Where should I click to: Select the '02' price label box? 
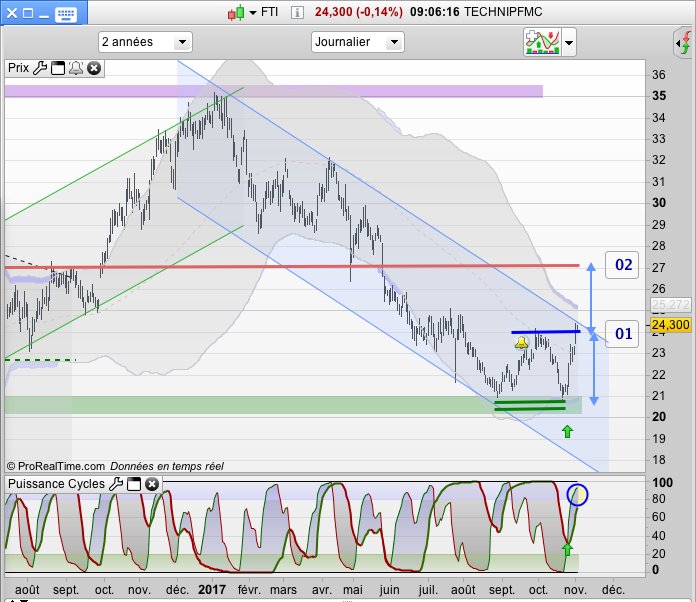(622, 265)
